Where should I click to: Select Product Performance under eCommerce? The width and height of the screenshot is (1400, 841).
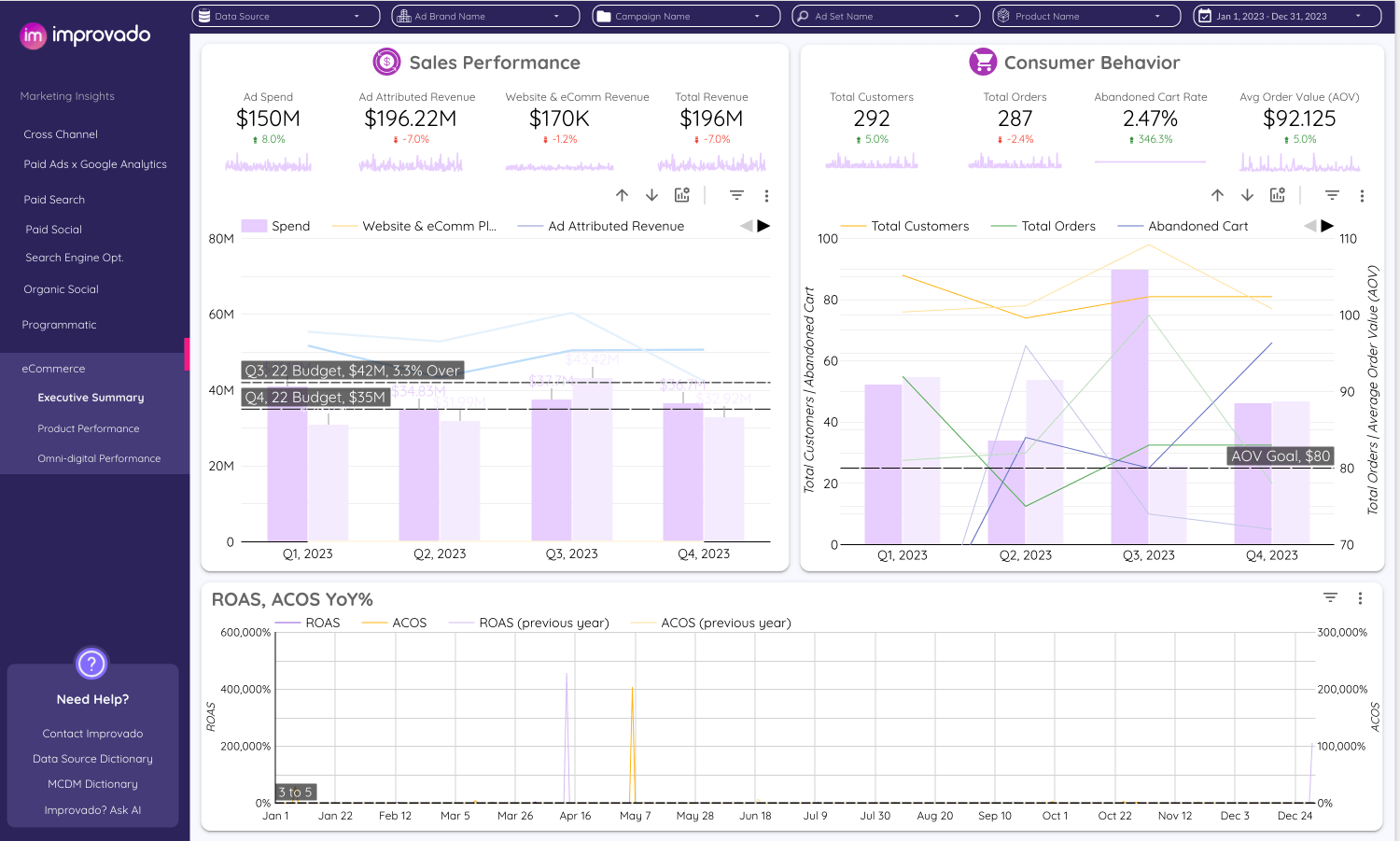tap(89, 428)
